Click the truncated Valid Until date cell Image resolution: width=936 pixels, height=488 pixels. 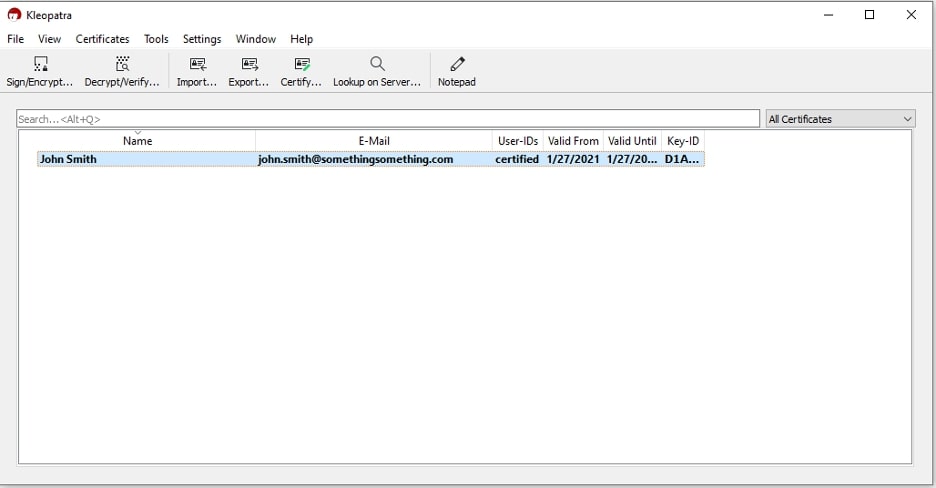[632, 159]
